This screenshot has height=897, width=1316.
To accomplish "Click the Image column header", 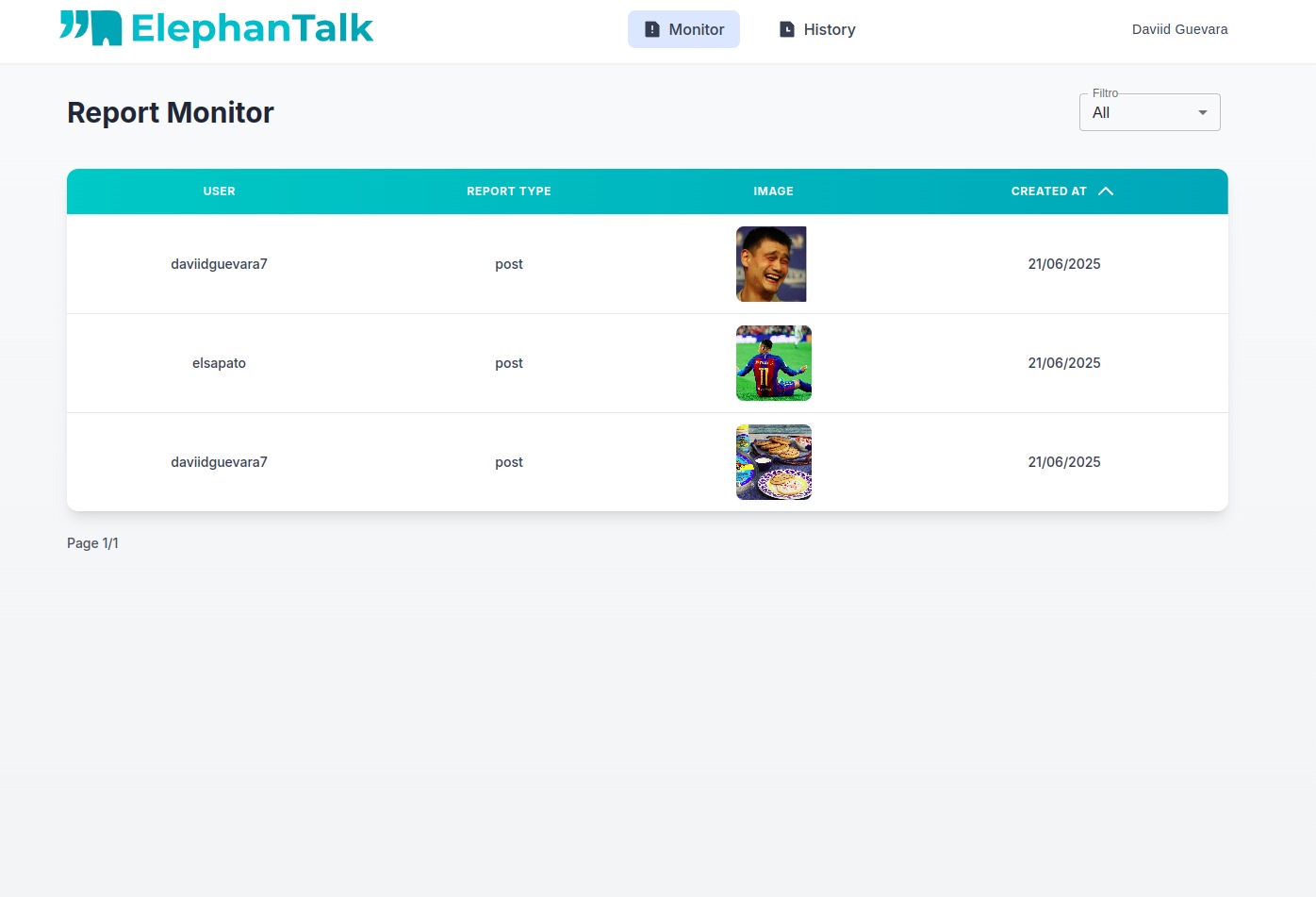I will (773, 191).
